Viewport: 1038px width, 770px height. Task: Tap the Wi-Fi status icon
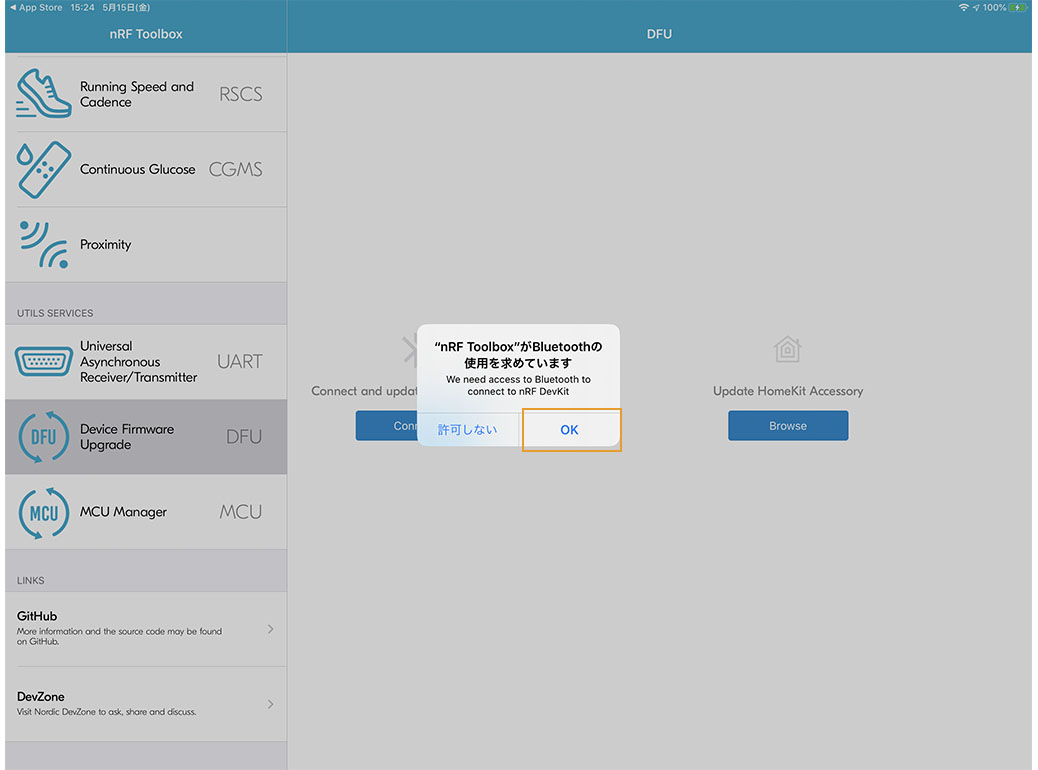[963, 7]
